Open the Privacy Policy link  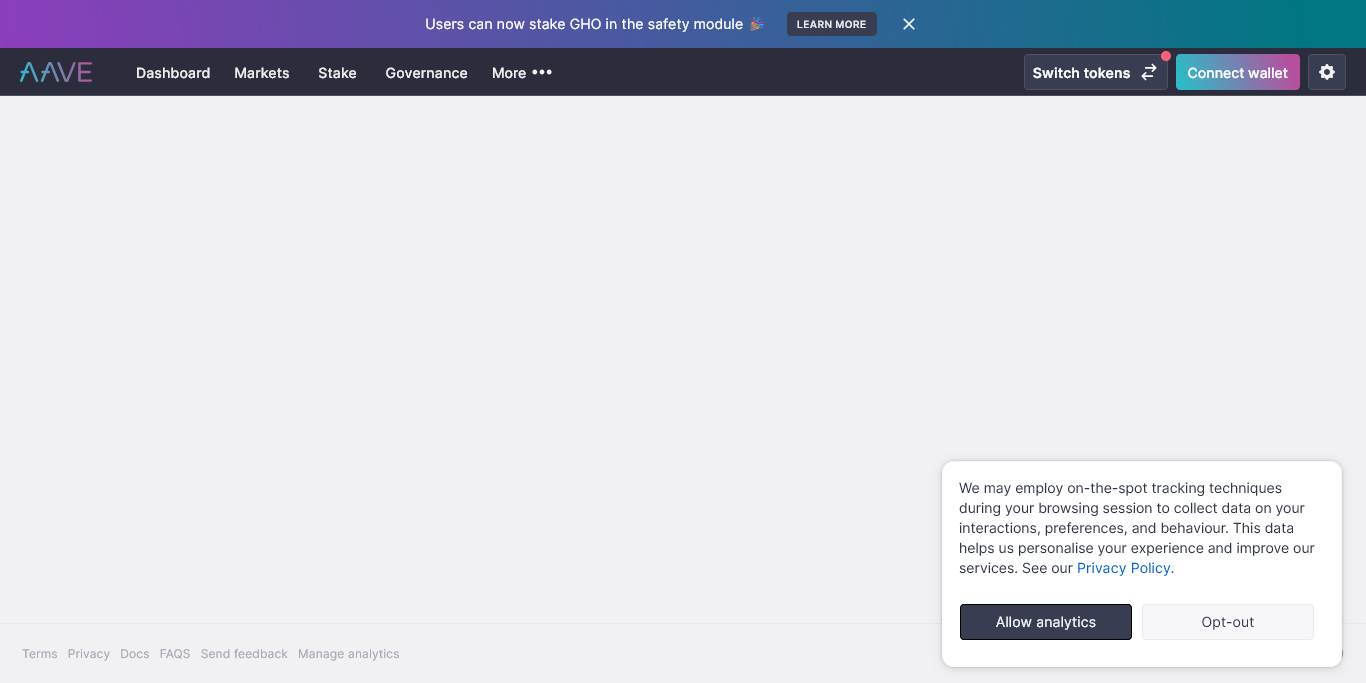[x=1125, y=568]
